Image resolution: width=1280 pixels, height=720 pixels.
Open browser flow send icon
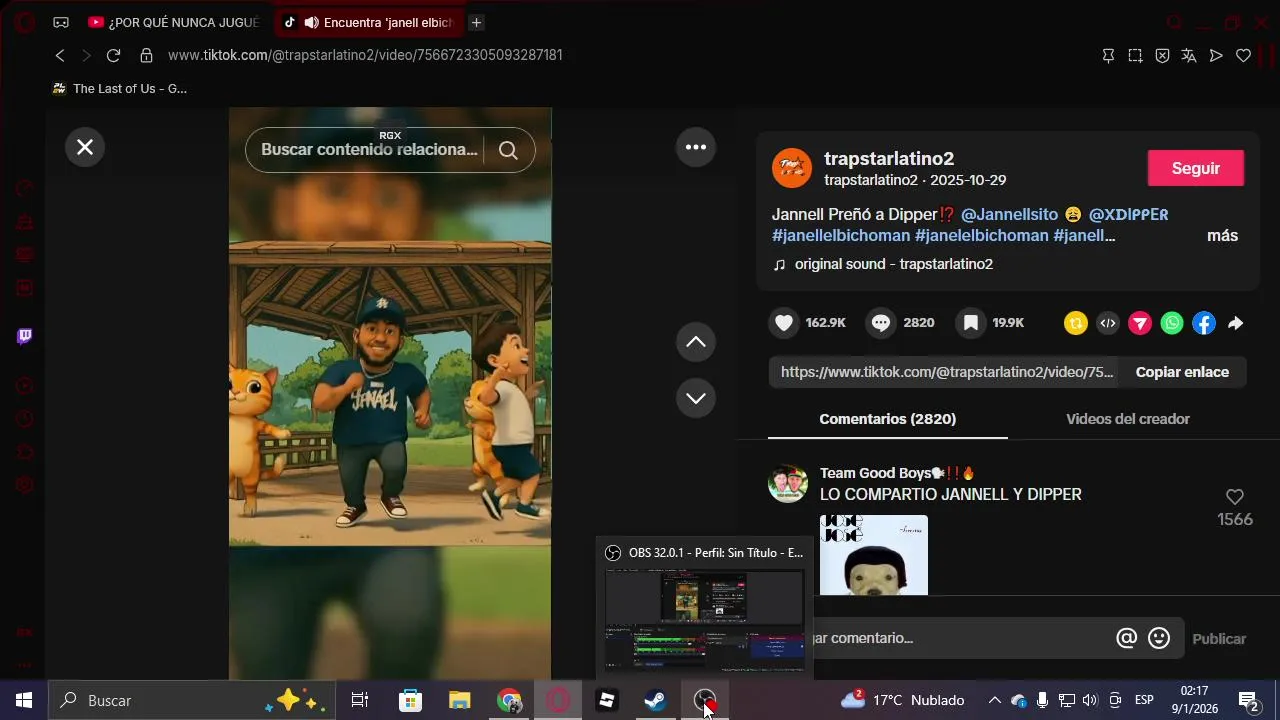click(1216, 56)
